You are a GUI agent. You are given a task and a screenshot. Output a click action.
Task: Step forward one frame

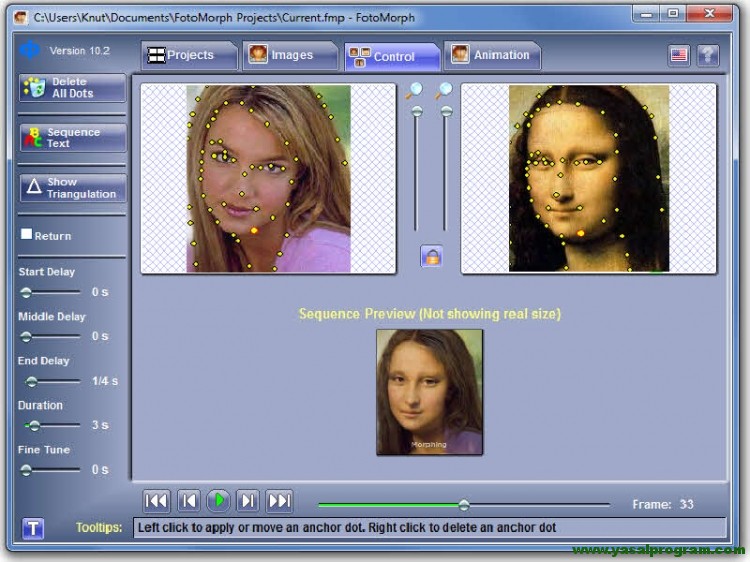coord(249,501)
